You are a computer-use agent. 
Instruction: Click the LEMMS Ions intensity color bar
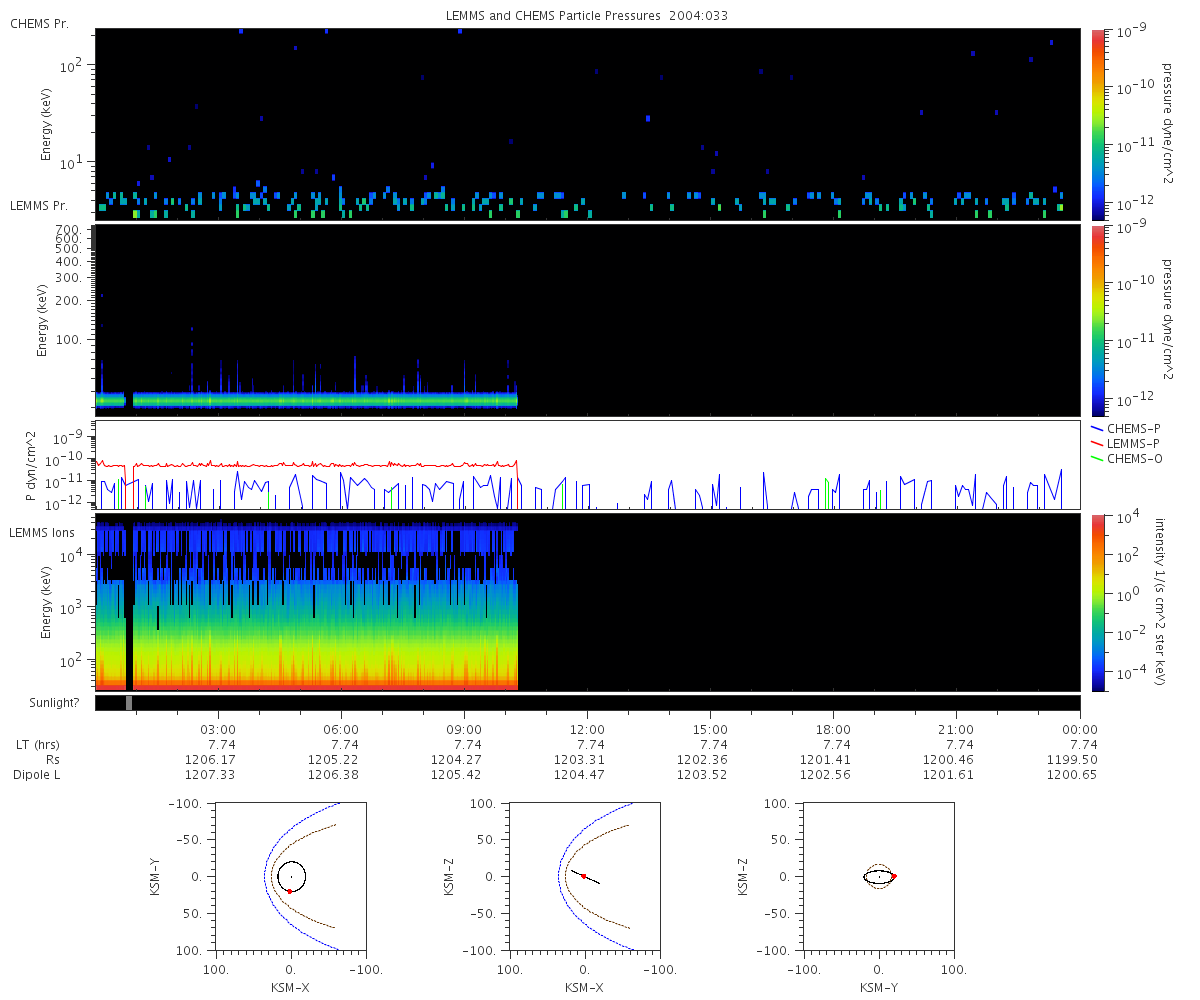(x=1099, y=602)
